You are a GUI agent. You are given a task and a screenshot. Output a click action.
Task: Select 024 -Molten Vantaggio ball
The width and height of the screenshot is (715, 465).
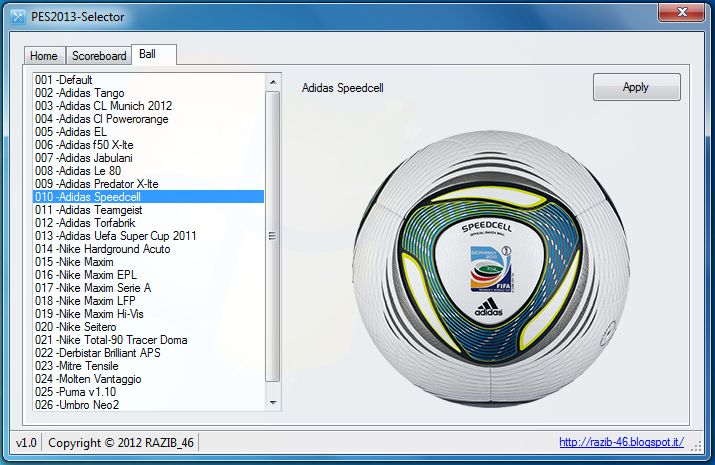(x=88, y=379)
